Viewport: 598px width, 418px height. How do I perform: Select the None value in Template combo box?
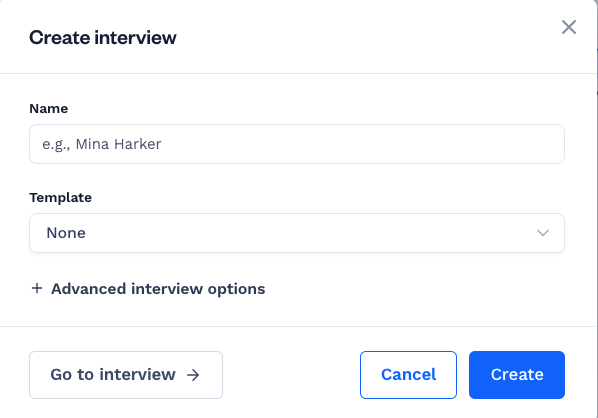pyautogui.click(x=66, y=233)
